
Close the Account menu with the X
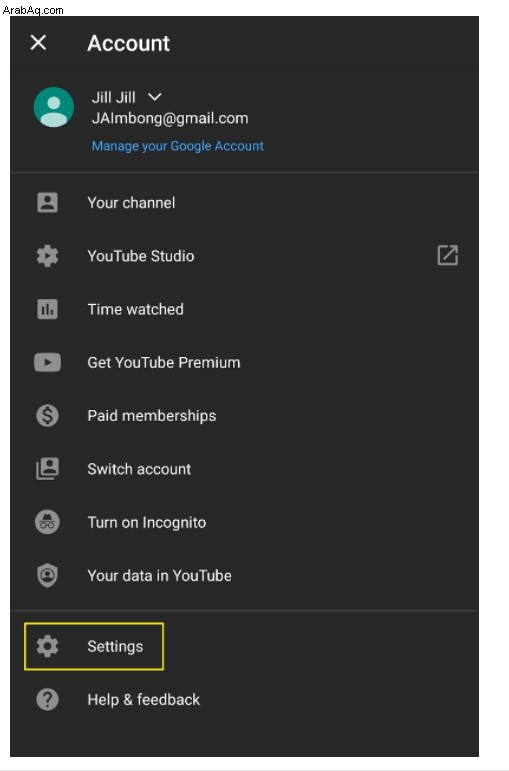(38, 43)
